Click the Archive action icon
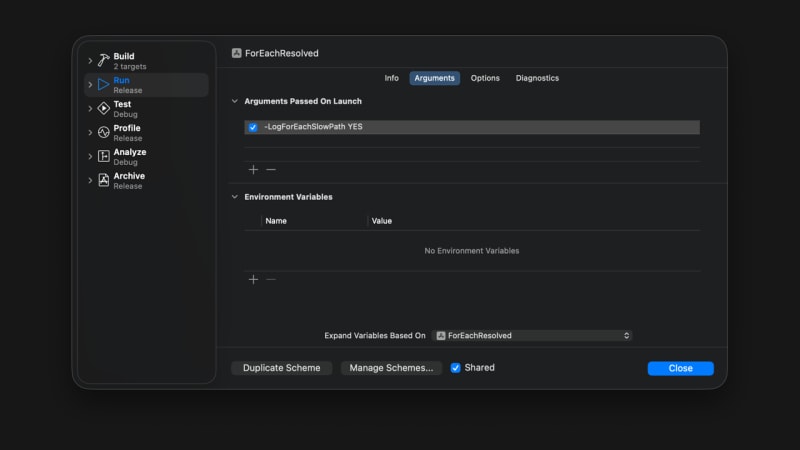The height and width of the screenshot is (450, 800). pos(104,180)
